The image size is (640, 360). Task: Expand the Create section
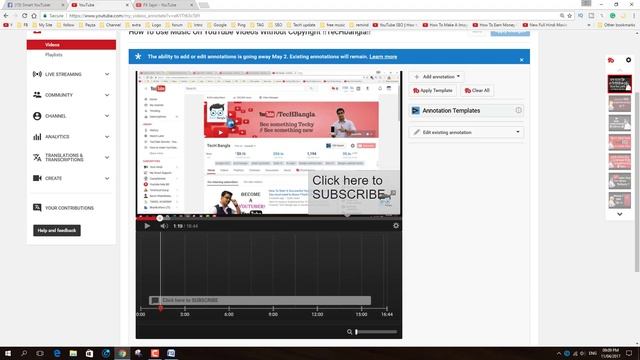107,178
